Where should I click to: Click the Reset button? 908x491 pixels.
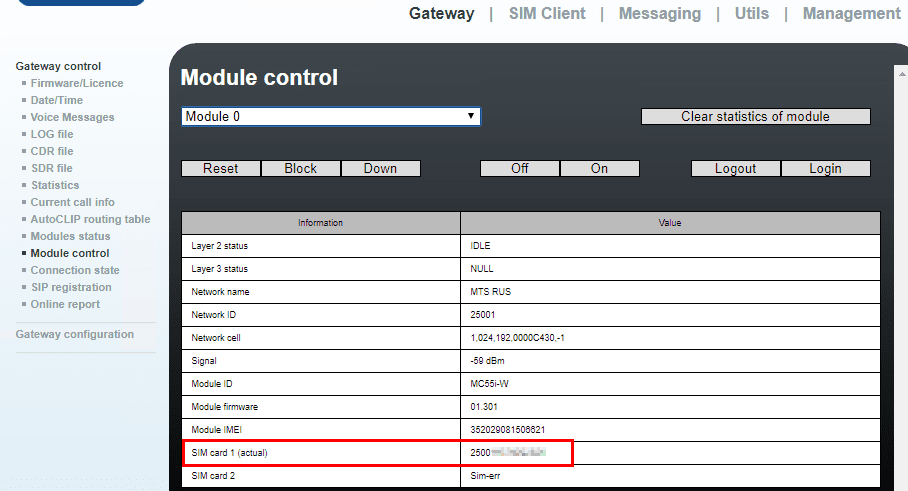(x=221, y=168)
